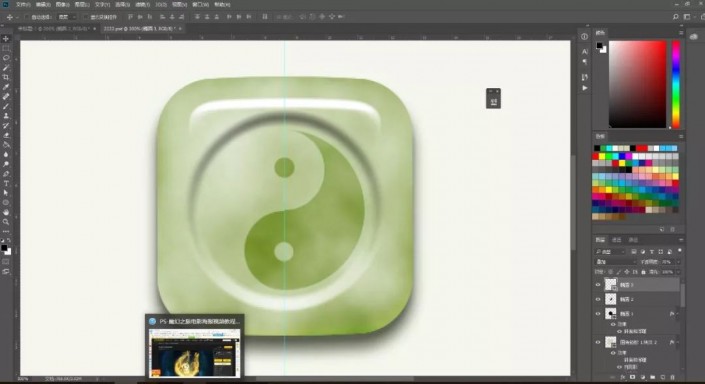
Task: Click the taskbar preview thumbnail popup
Action: pyautogui.click(x=195, y=346)
